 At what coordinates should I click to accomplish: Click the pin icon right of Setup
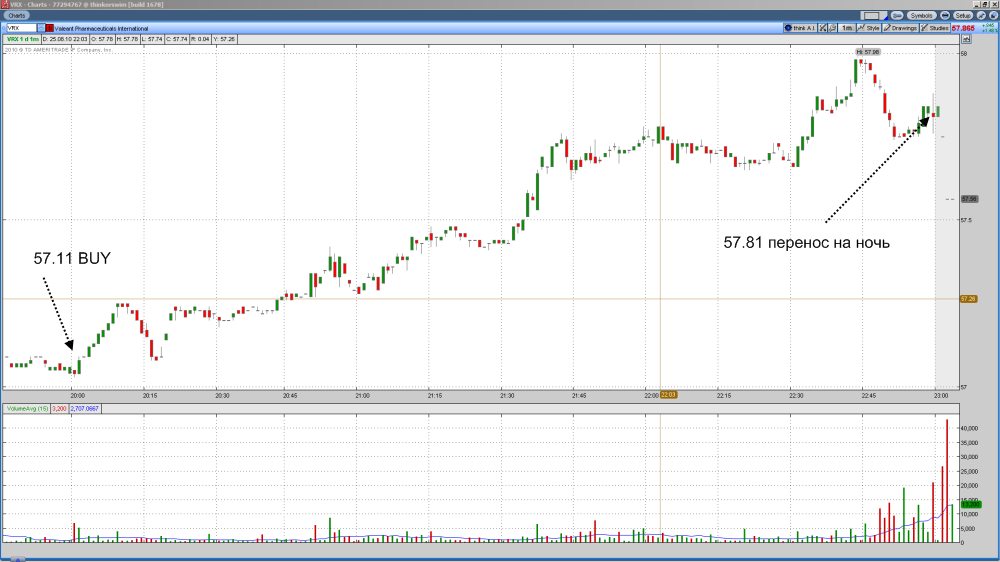[981, 15]
